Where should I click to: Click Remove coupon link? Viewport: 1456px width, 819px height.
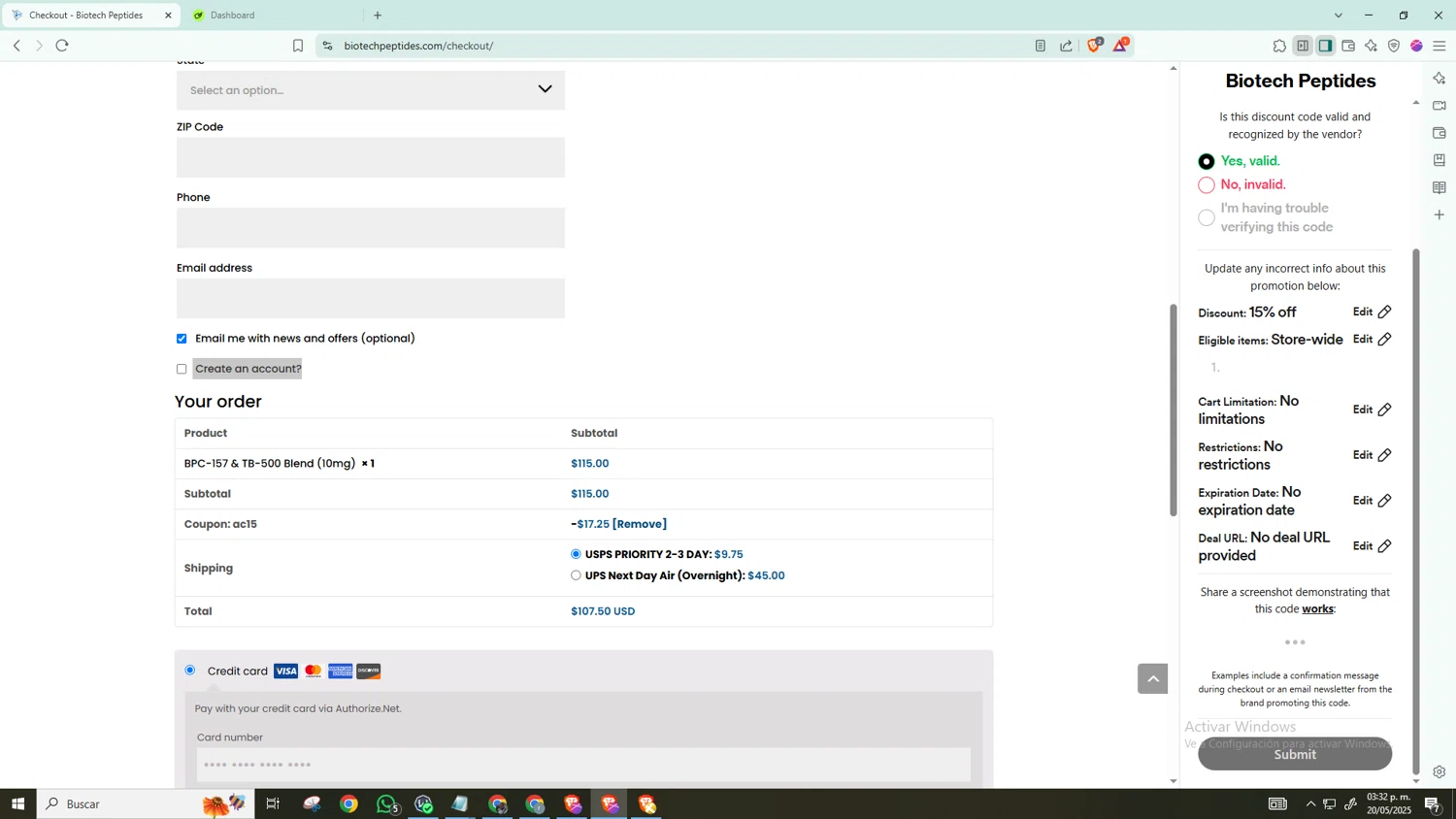(x=640, y=524)
